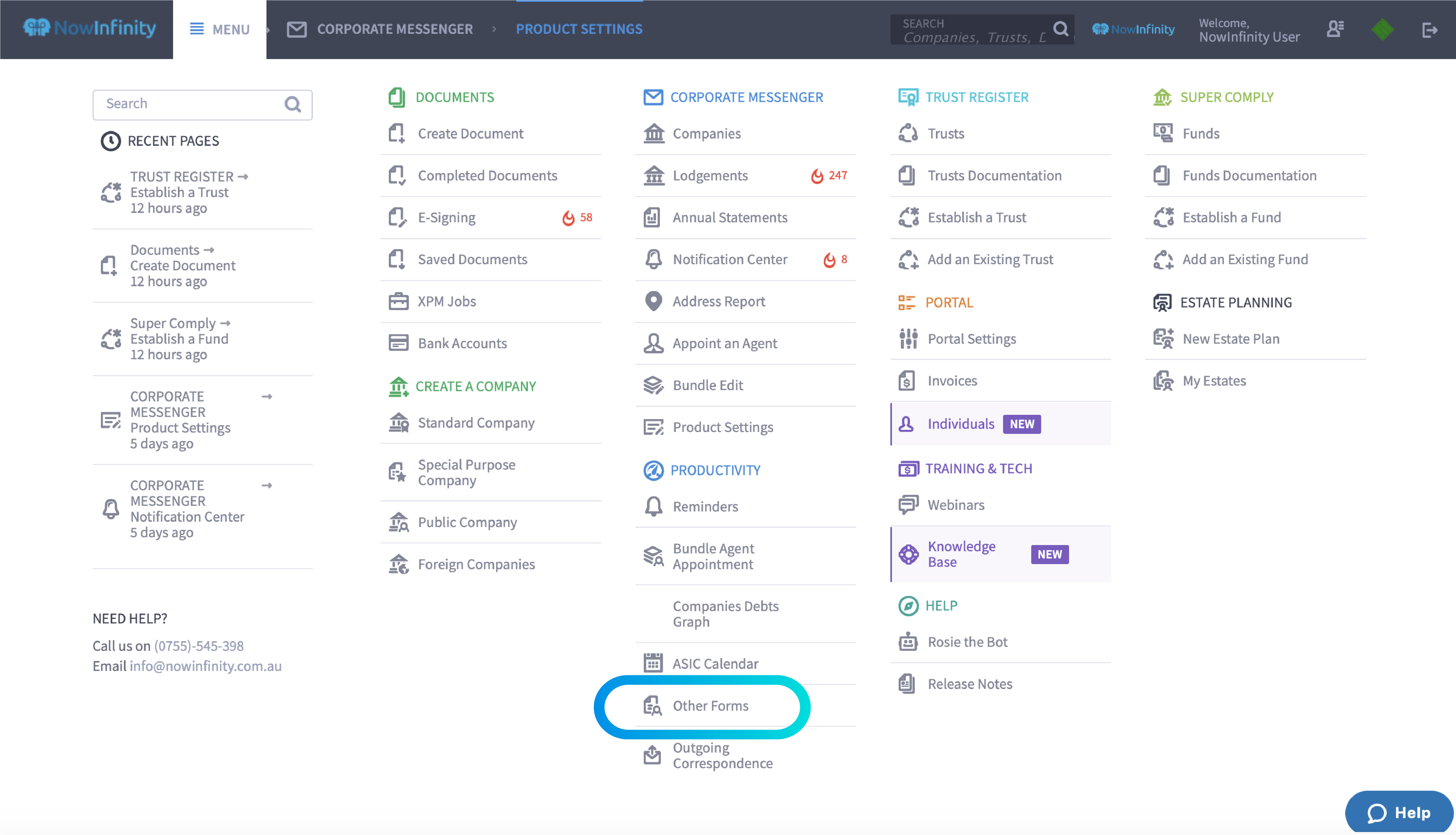The width and height of the screenshot is (1456, 835).
Task: Go to CORPORATE MESSENGER breadcrumb
Action: tap(395, 29)
